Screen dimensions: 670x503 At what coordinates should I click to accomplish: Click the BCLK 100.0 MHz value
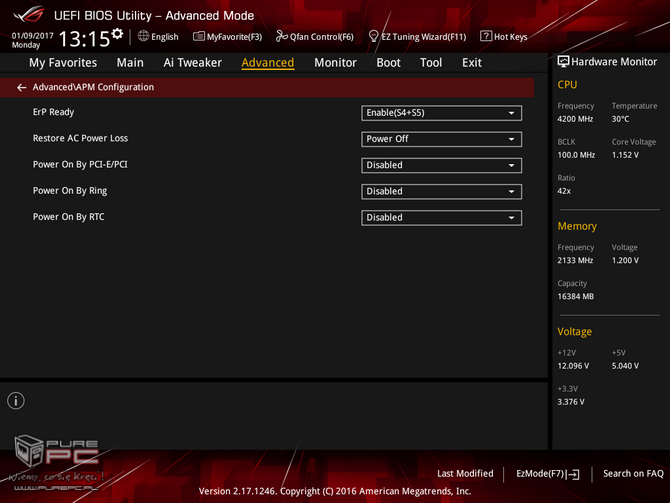pyautogui.click(x=576, y=155)
